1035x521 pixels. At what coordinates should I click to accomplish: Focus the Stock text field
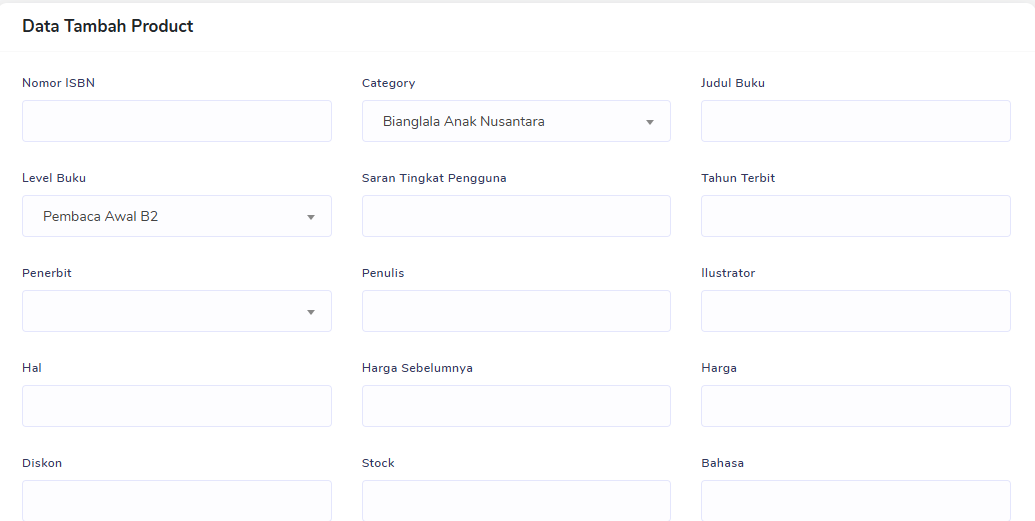coord(515,500)
